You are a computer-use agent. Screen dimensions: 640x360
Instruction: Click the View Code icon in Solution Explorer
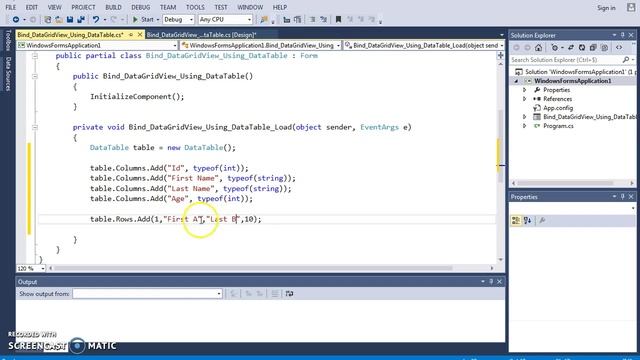(619, 48)
